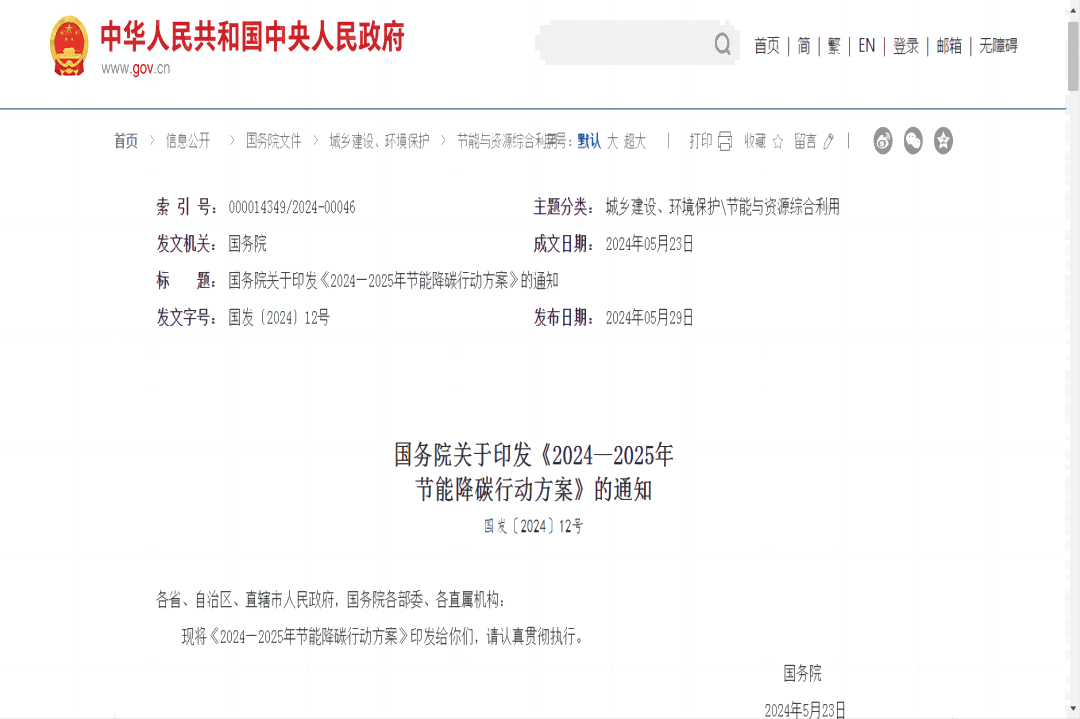This screenshot has height=719, width=1080.
Task: Click the 成文日期 label
Action: (563, 243)
